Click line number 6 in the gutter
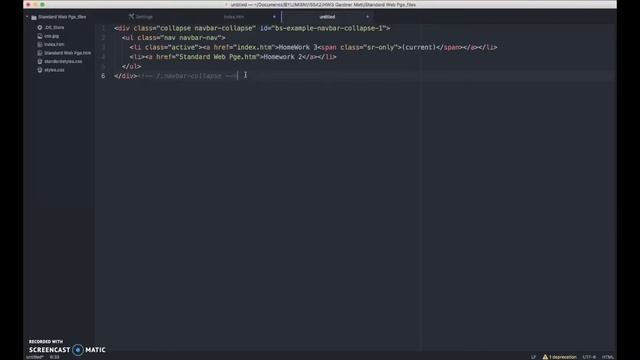The width and height of the screenshot is (640, 360). pyautogui.click(x=103, y=76)
